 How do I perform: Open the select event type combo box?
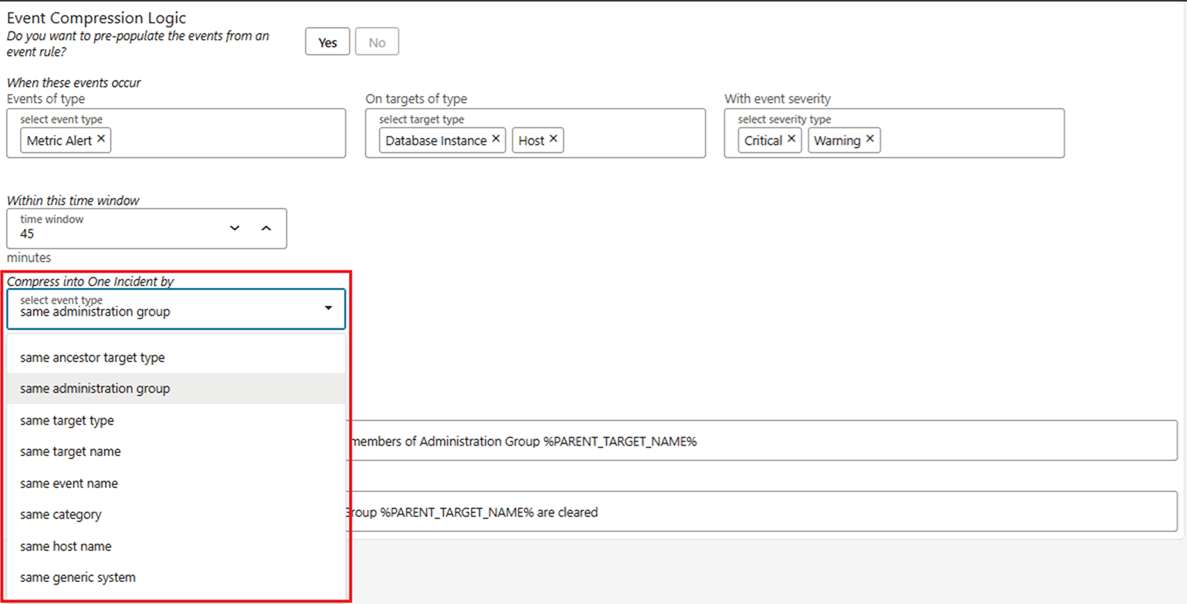pos(160,309)
